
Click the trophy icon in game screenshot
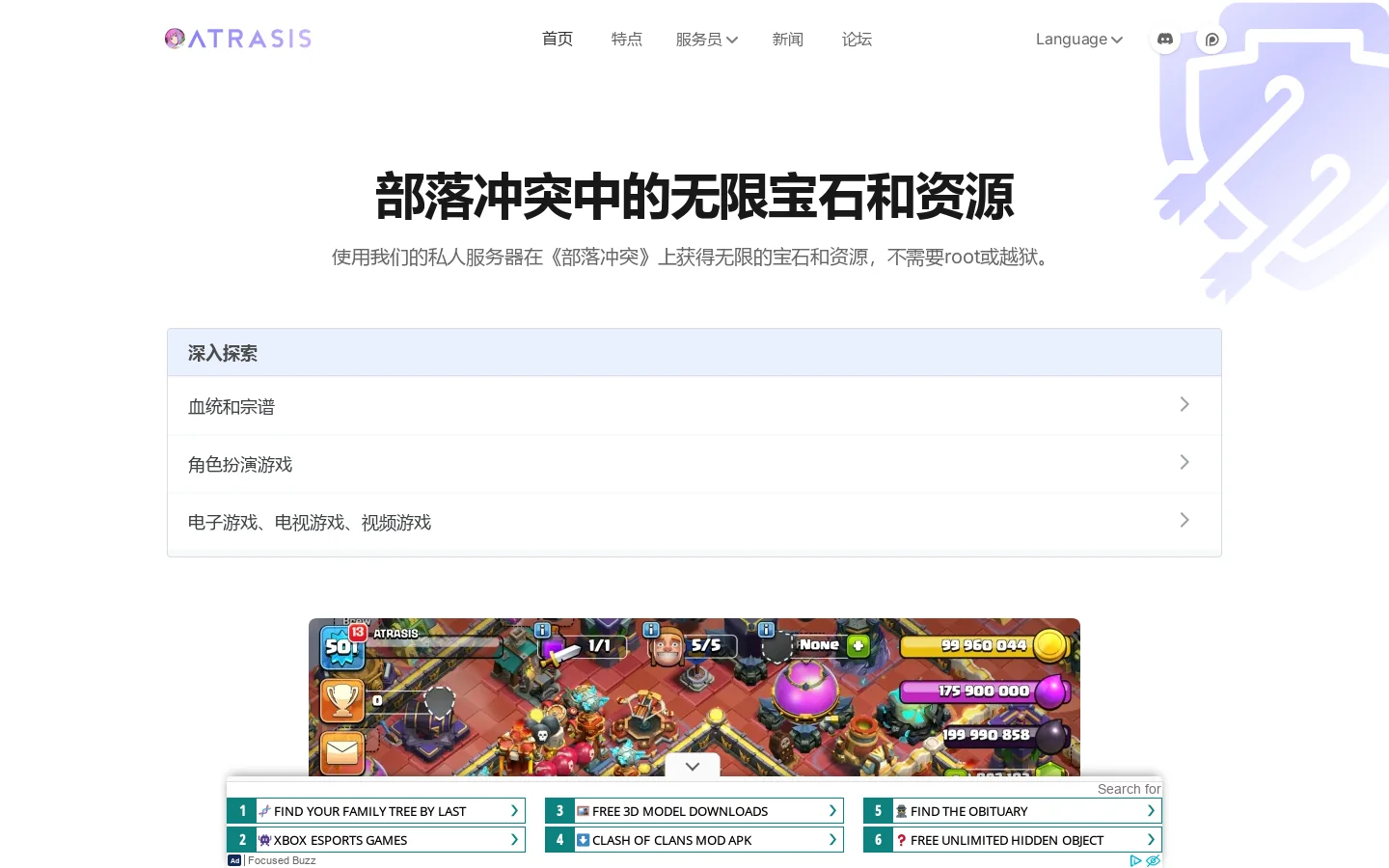coord(342,701)
